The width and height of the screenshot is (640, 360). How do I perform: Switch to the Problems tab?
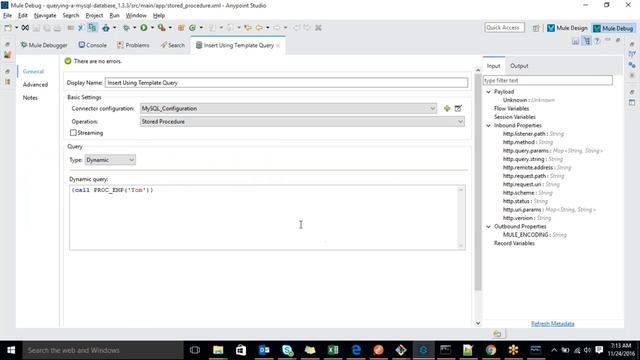(x=133, y=45)
